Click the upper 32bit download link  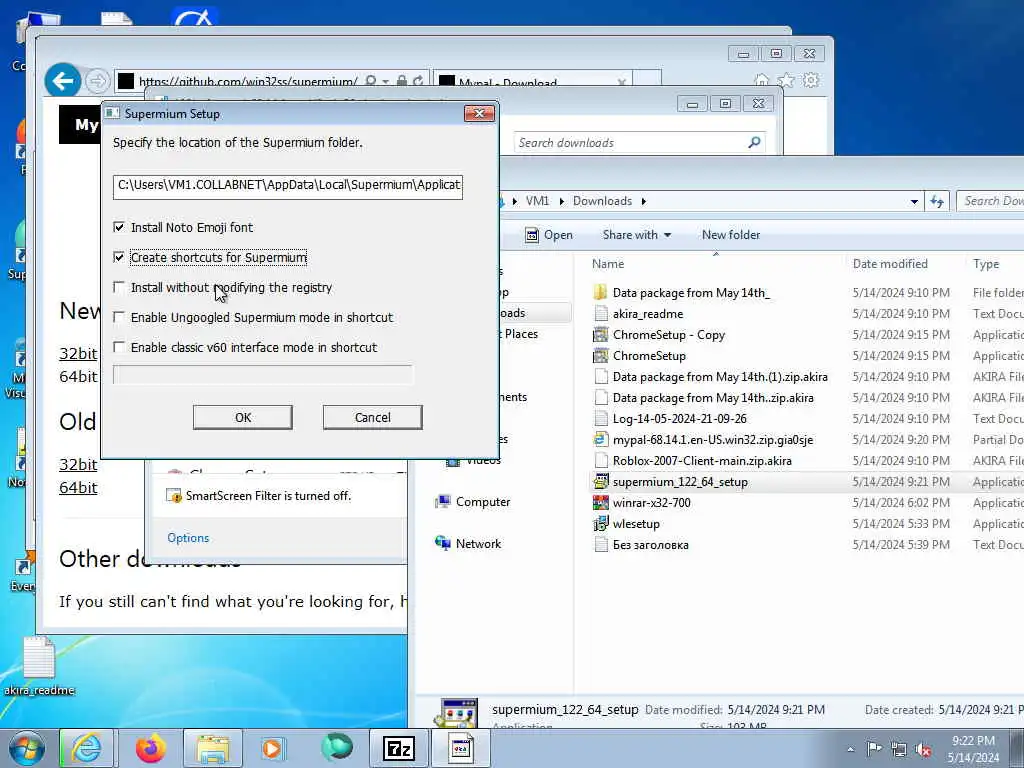coord(78,353)
